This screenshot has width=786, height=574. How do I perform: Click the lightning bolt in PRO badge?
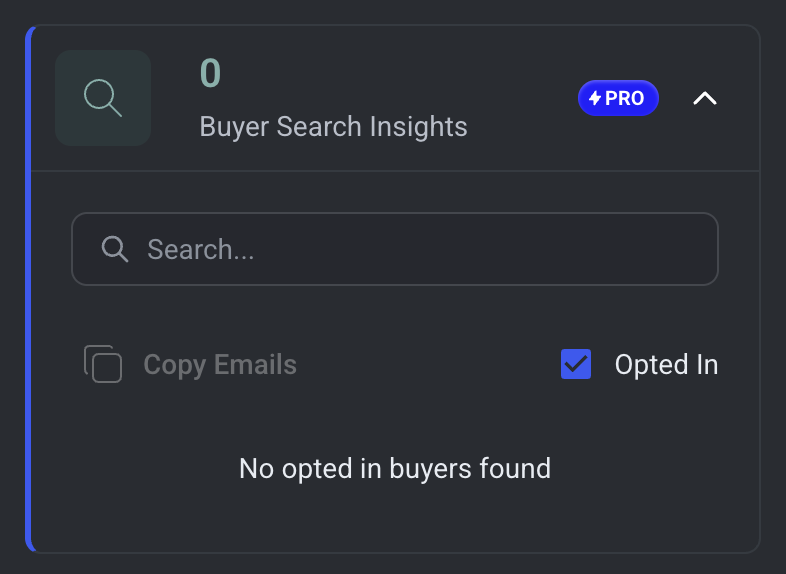point(595,99)
